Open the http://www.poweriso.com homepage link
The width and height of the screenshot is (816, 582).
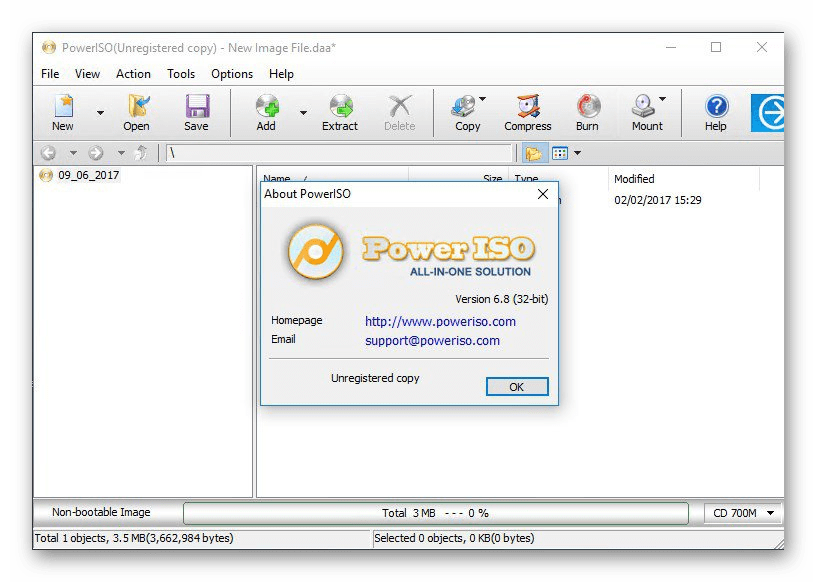(x=440, y=322)
